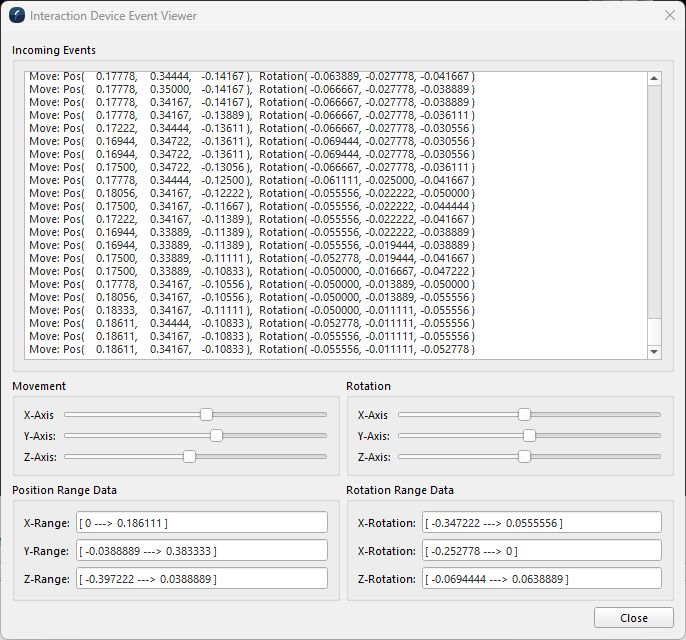Click the Rotation Y-Axis slider handle
686x640 pixels.
pos(529,435)
